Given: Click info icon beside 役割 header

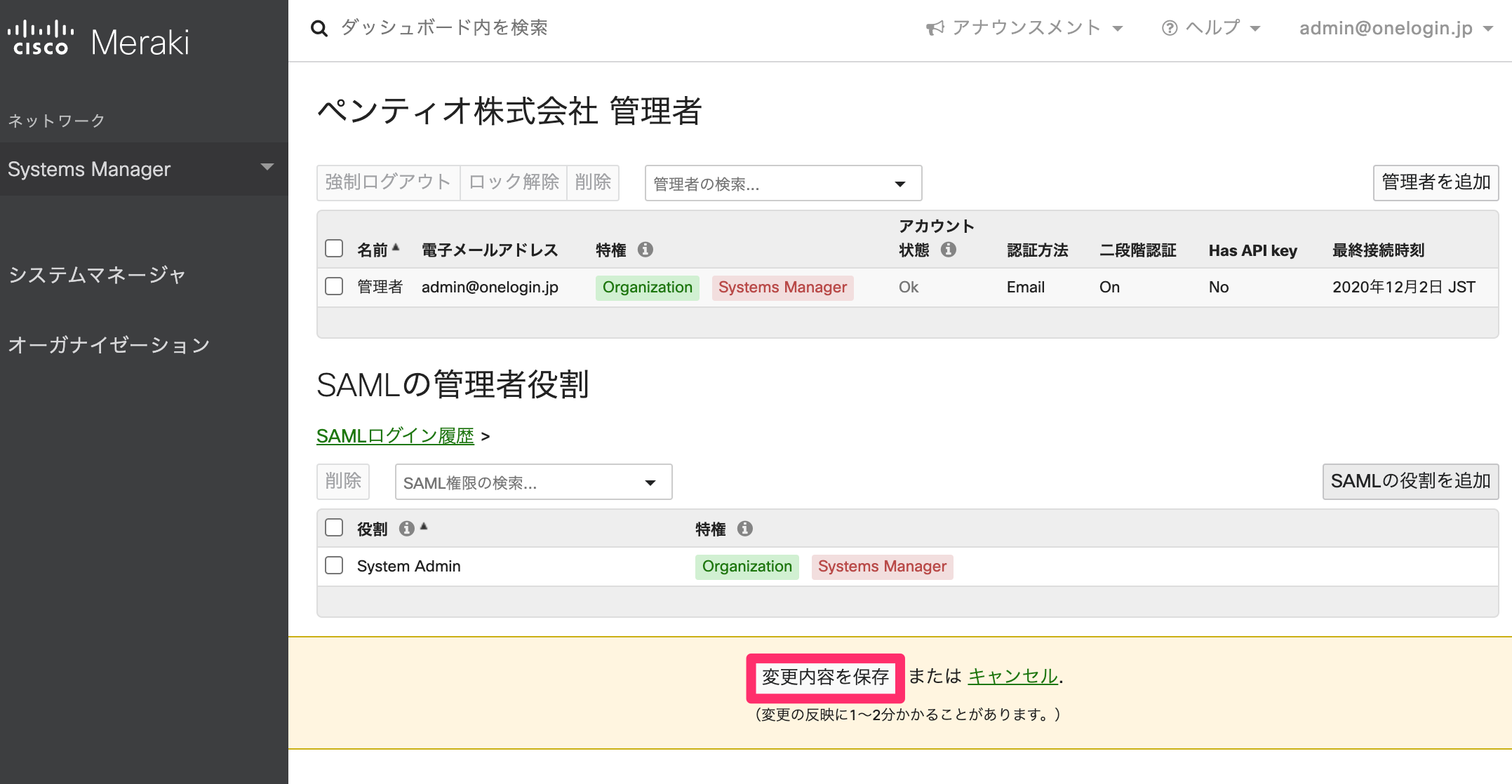Looking at the screenshot, I should (406, 529).
